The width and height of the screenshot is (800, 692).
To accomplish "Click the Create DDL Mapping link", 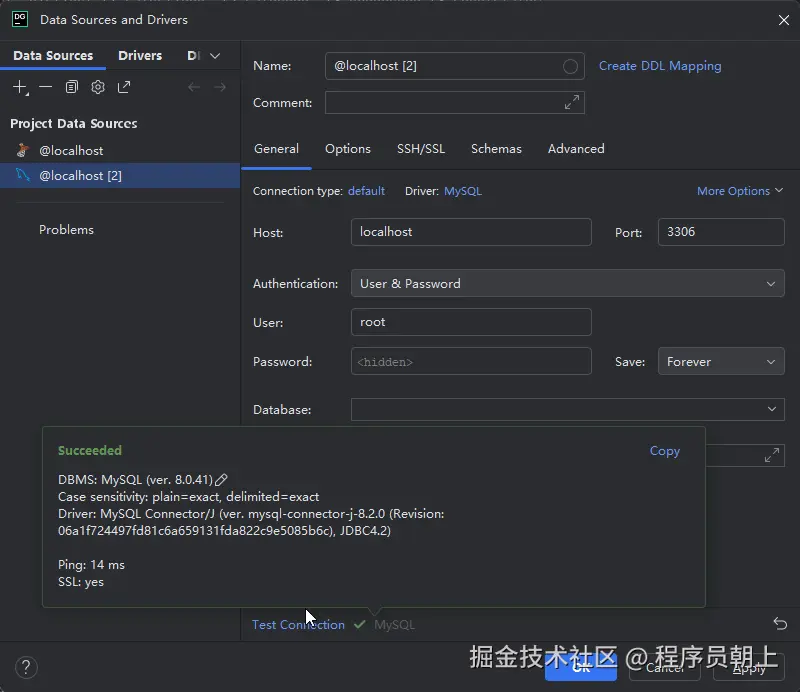I will (660, 66).
